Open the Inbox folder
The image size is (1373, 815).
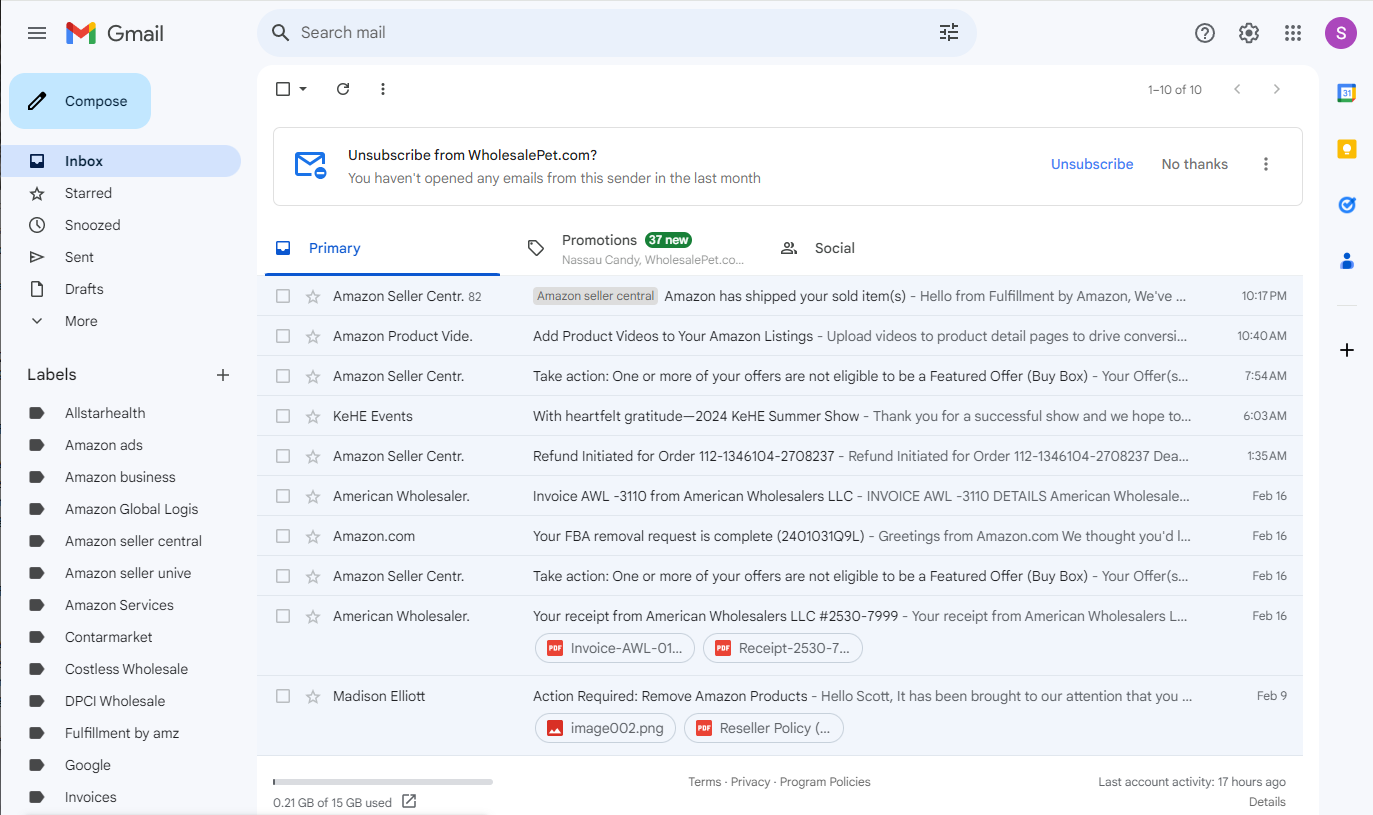pyautogui.click(x=120, y=161)
